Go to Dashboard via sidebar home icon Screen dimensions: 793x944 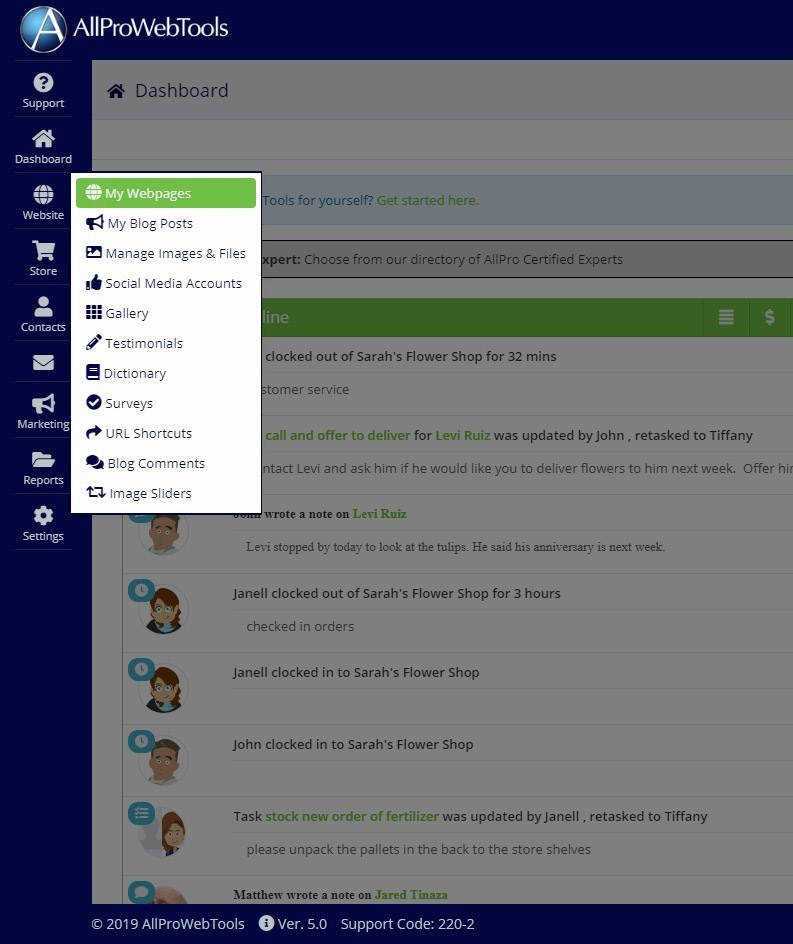click(43, 146)
